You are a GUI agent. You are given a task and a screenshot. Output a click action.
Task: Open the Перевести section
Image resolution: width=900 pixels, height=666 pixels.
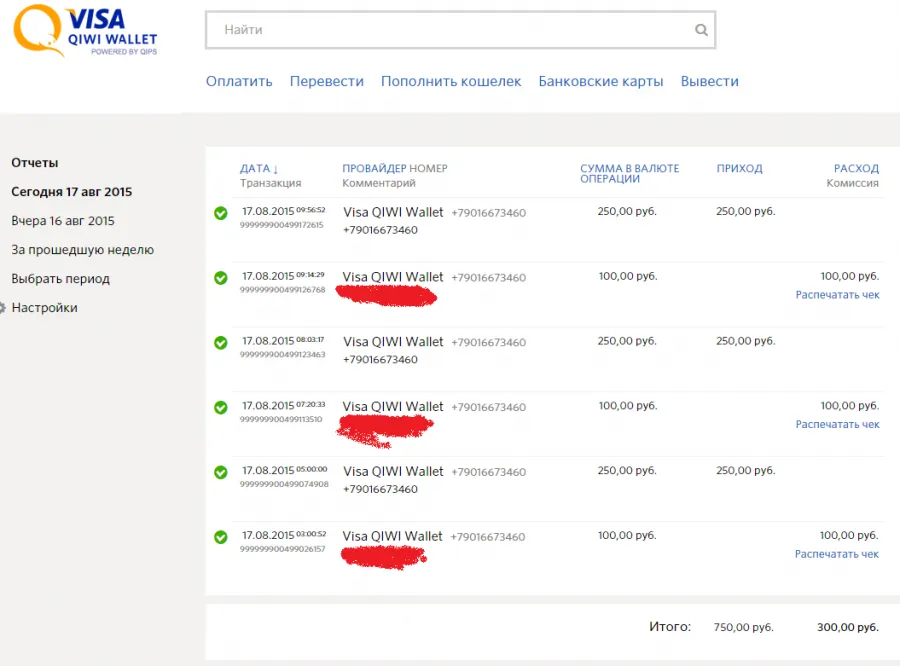[327, 82]
